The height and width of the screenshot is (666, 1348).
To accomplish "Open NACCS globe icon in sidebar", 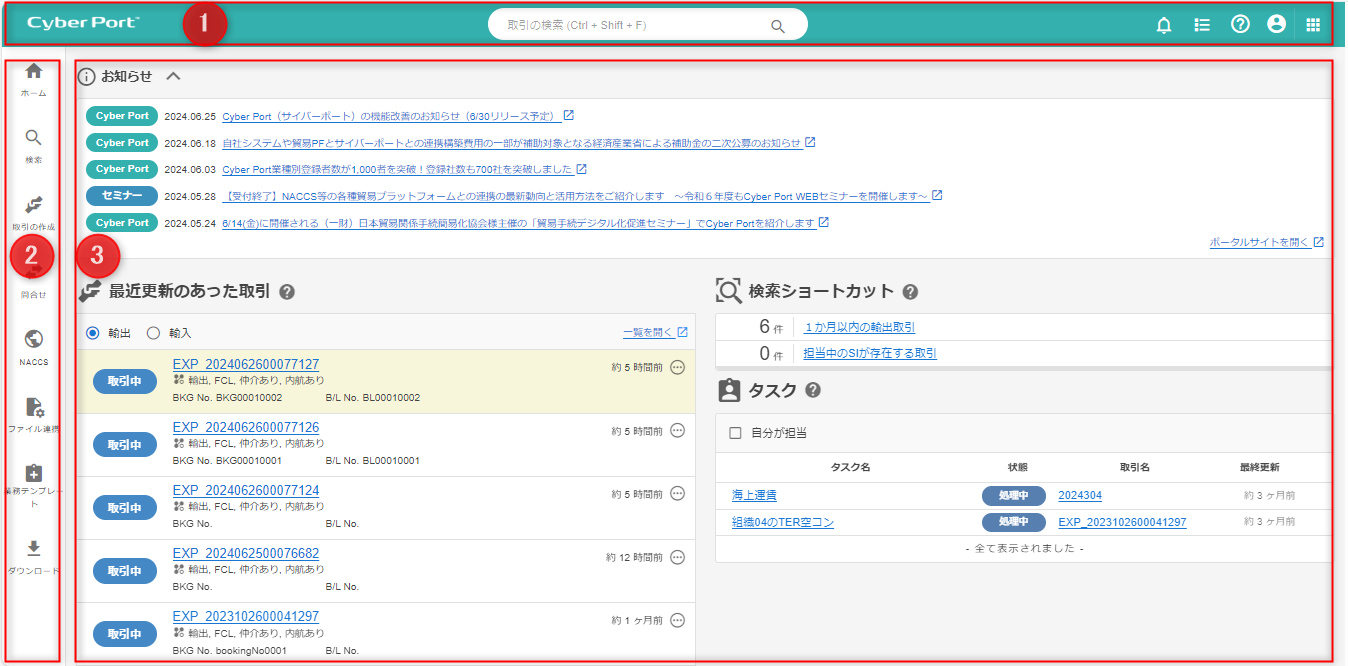I will tap(34, 340).
